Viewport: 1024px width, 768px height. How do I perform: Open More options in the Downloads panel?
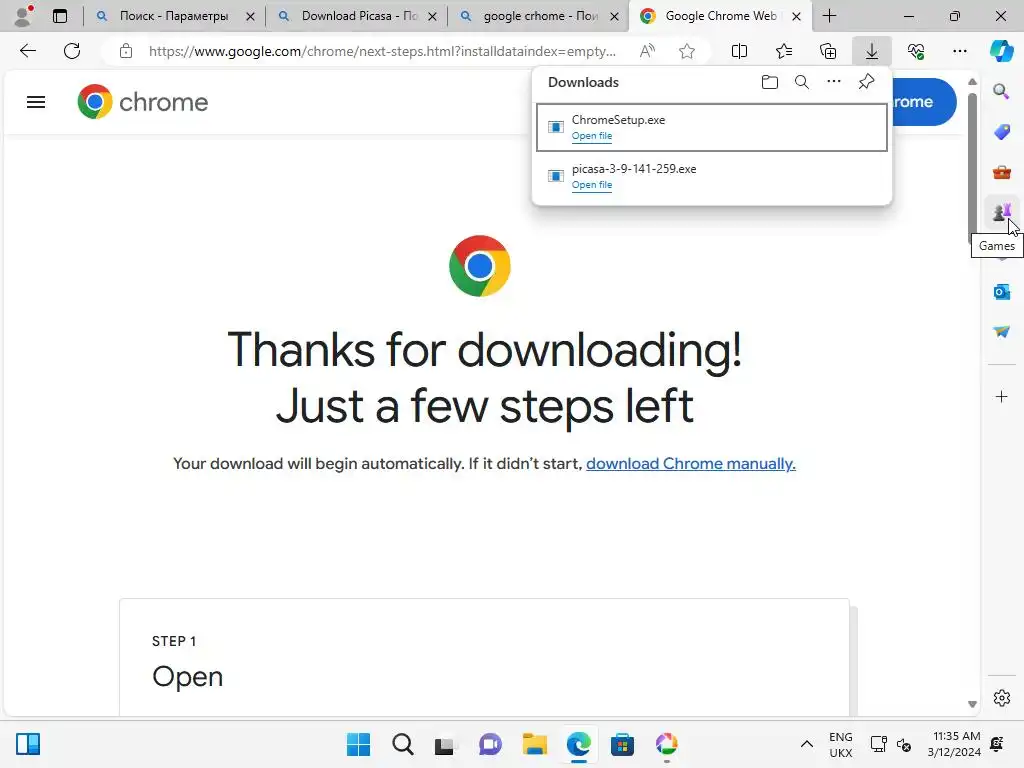pos(834,82)
